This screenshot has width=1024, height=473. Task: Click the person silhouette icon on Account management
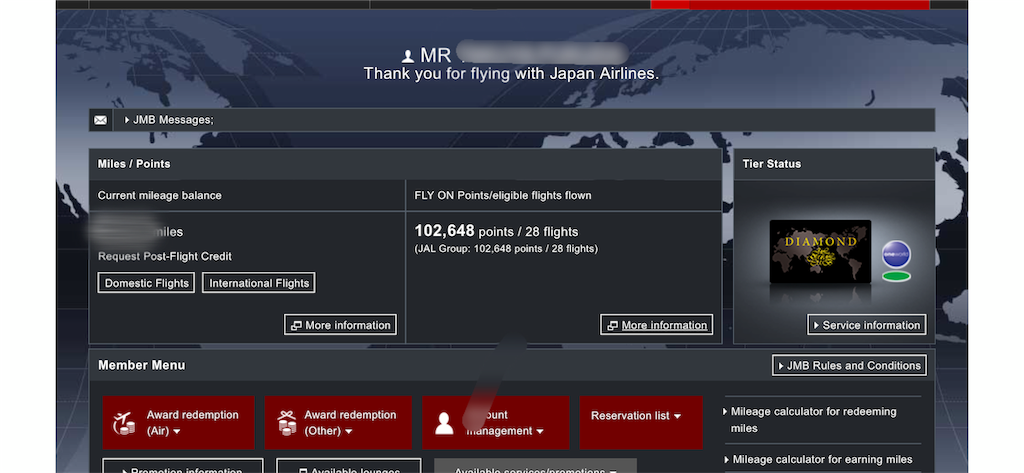[444, 423]
